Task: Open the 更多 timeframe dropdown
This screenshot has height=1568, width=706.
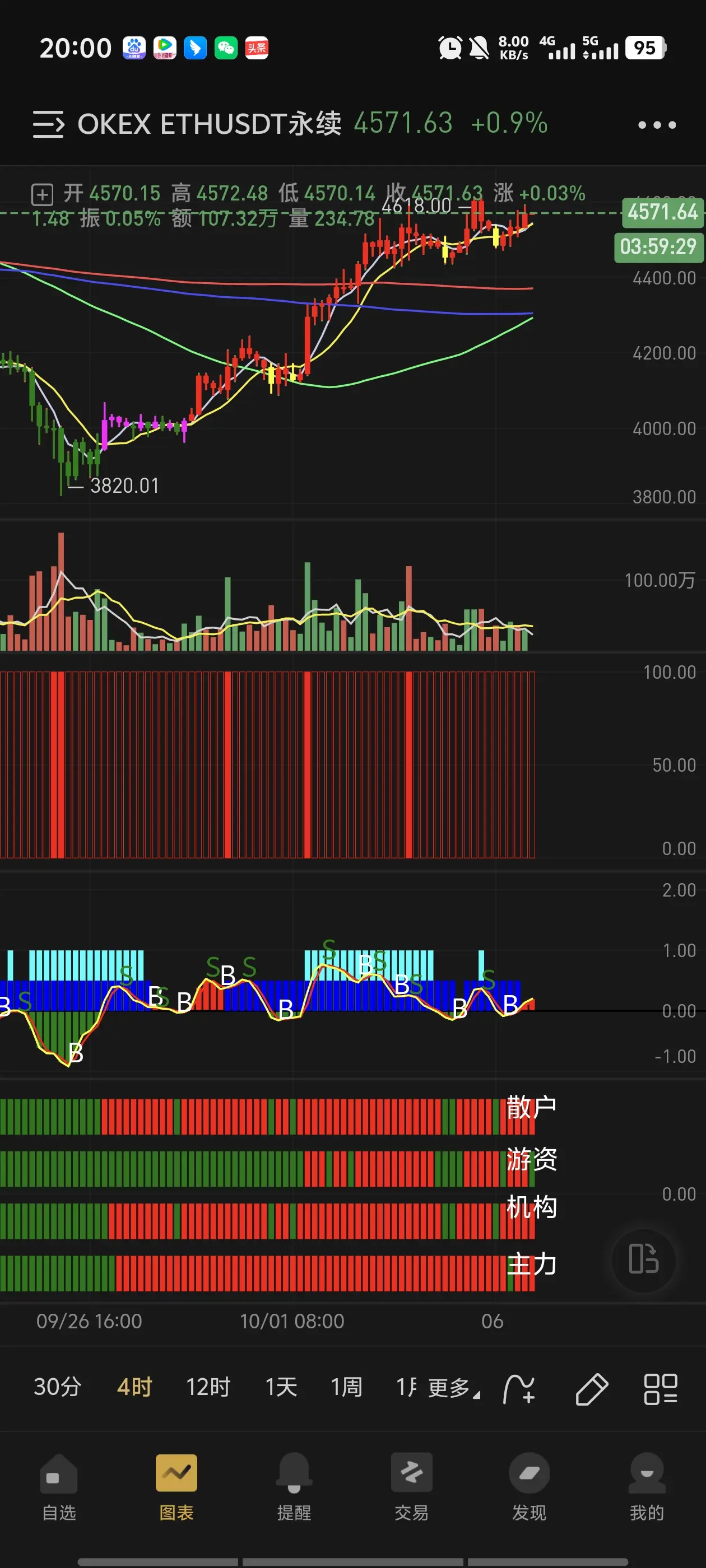Action: (454, 1388)
